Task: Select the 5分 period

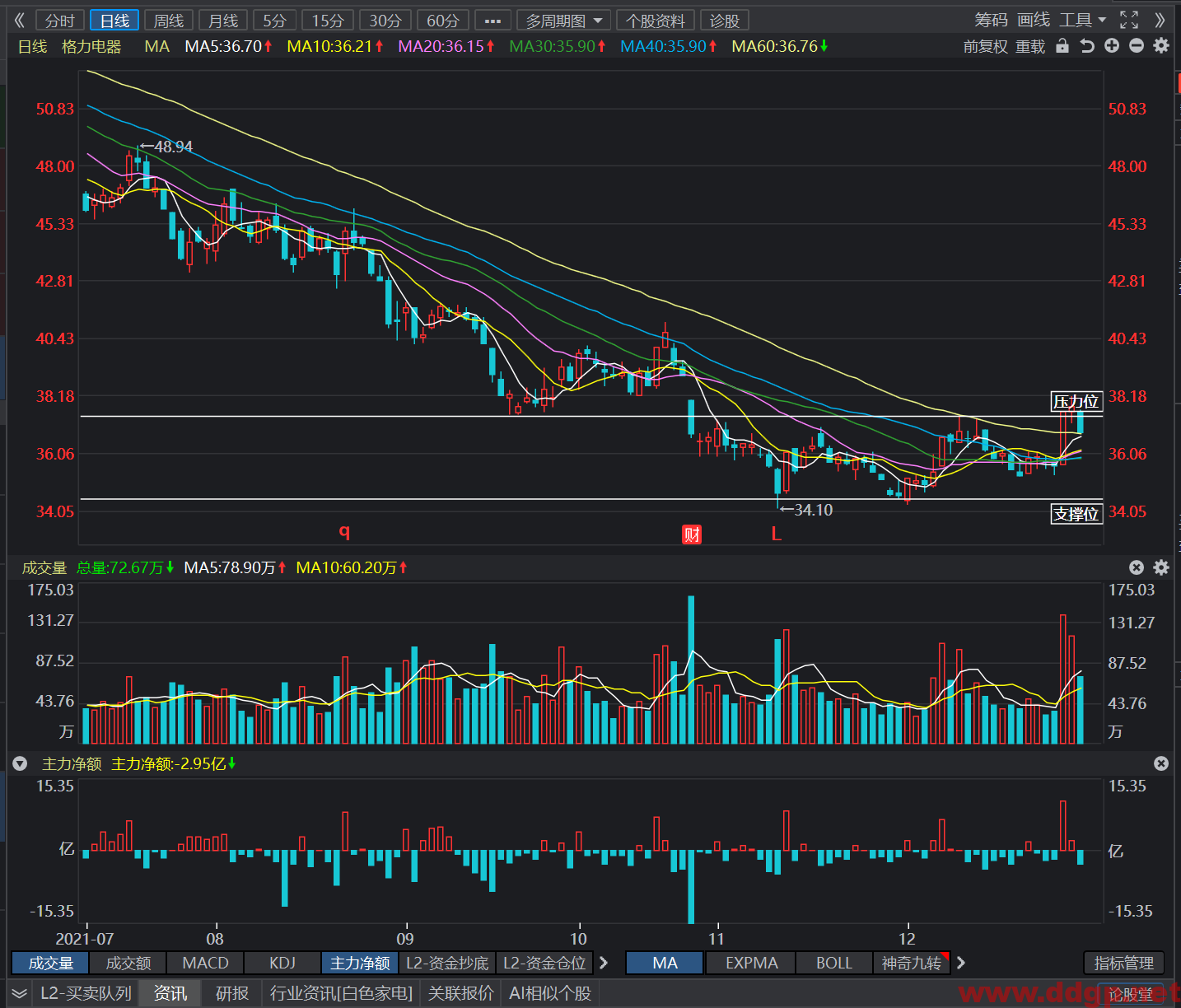Action: pyautogui.click(x=275, y=21)
